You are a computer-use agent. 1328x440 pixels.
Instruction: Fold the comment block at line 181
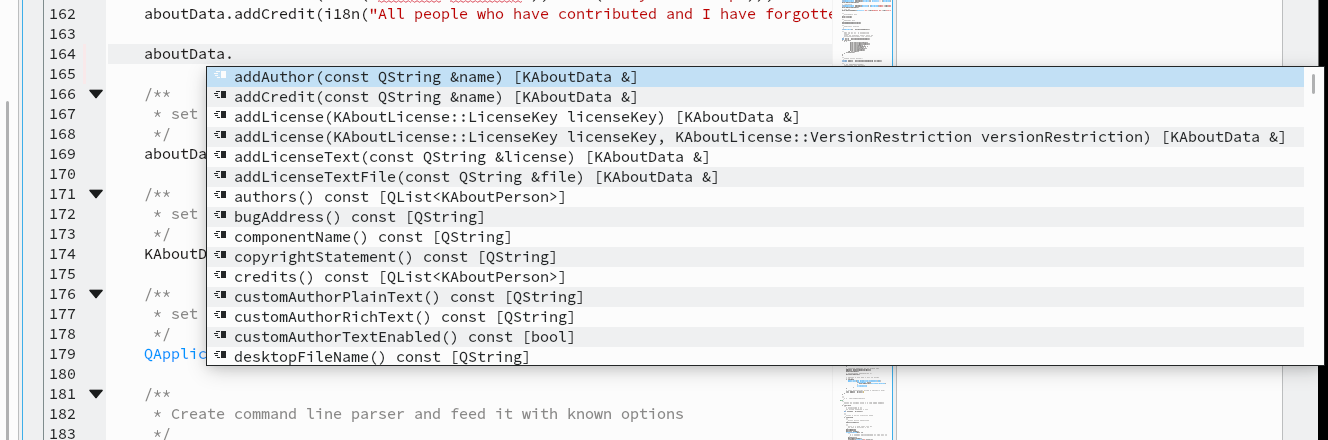coord(96,394)
